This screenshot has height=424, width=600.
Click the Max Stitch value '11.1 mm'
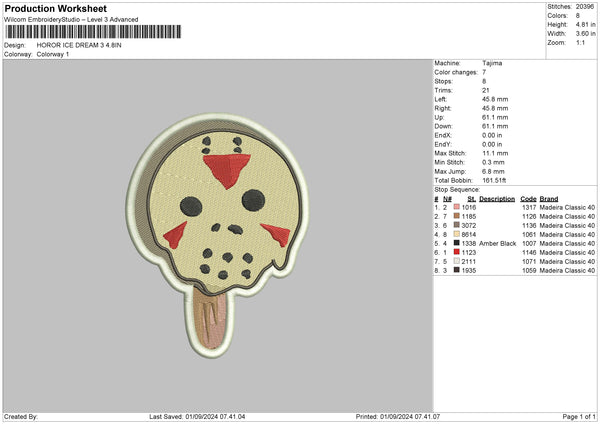click(495, 153)
